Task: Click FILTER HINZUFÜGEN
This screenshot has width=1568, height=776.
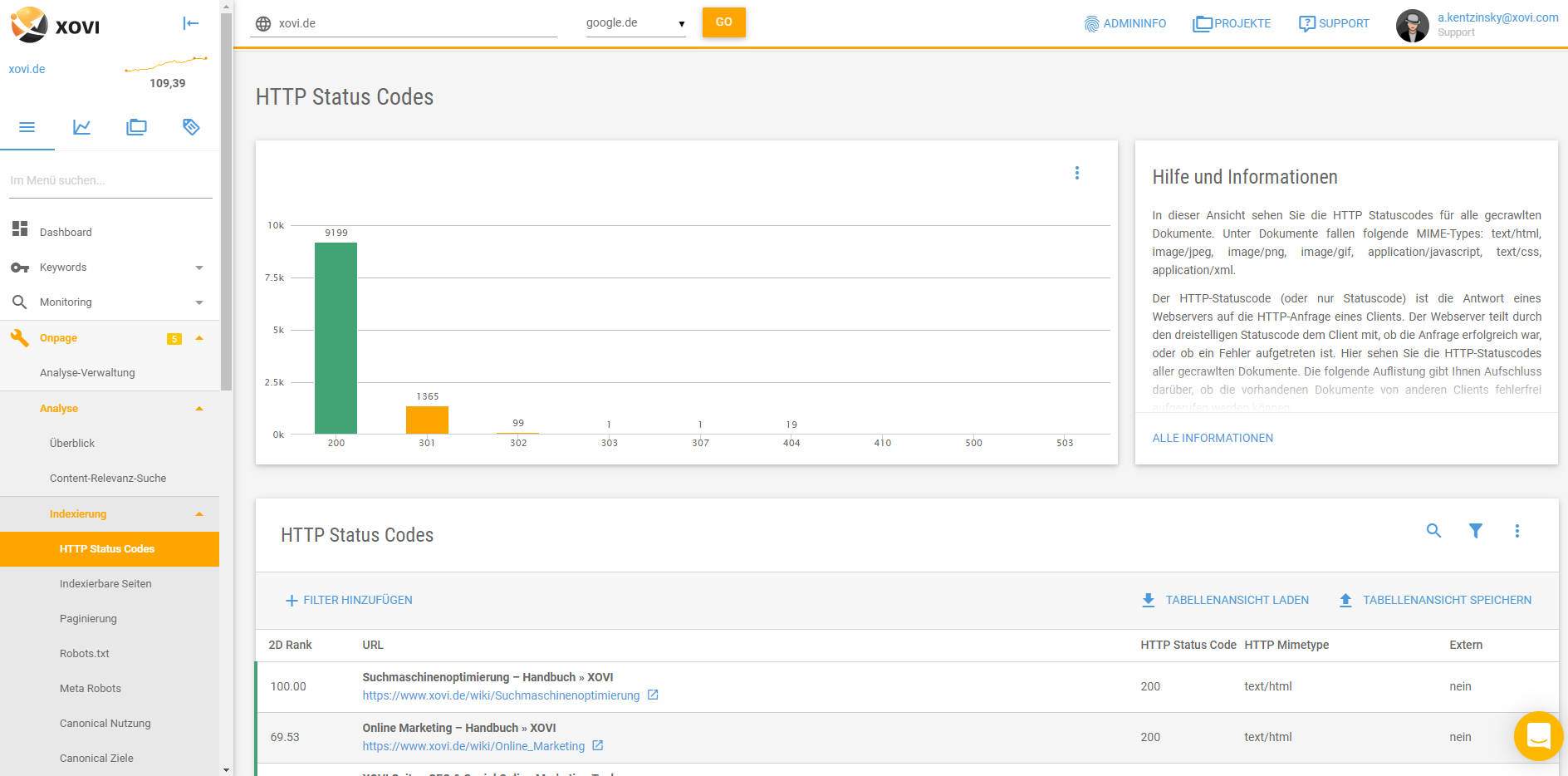Action: (x=349, y=600)
